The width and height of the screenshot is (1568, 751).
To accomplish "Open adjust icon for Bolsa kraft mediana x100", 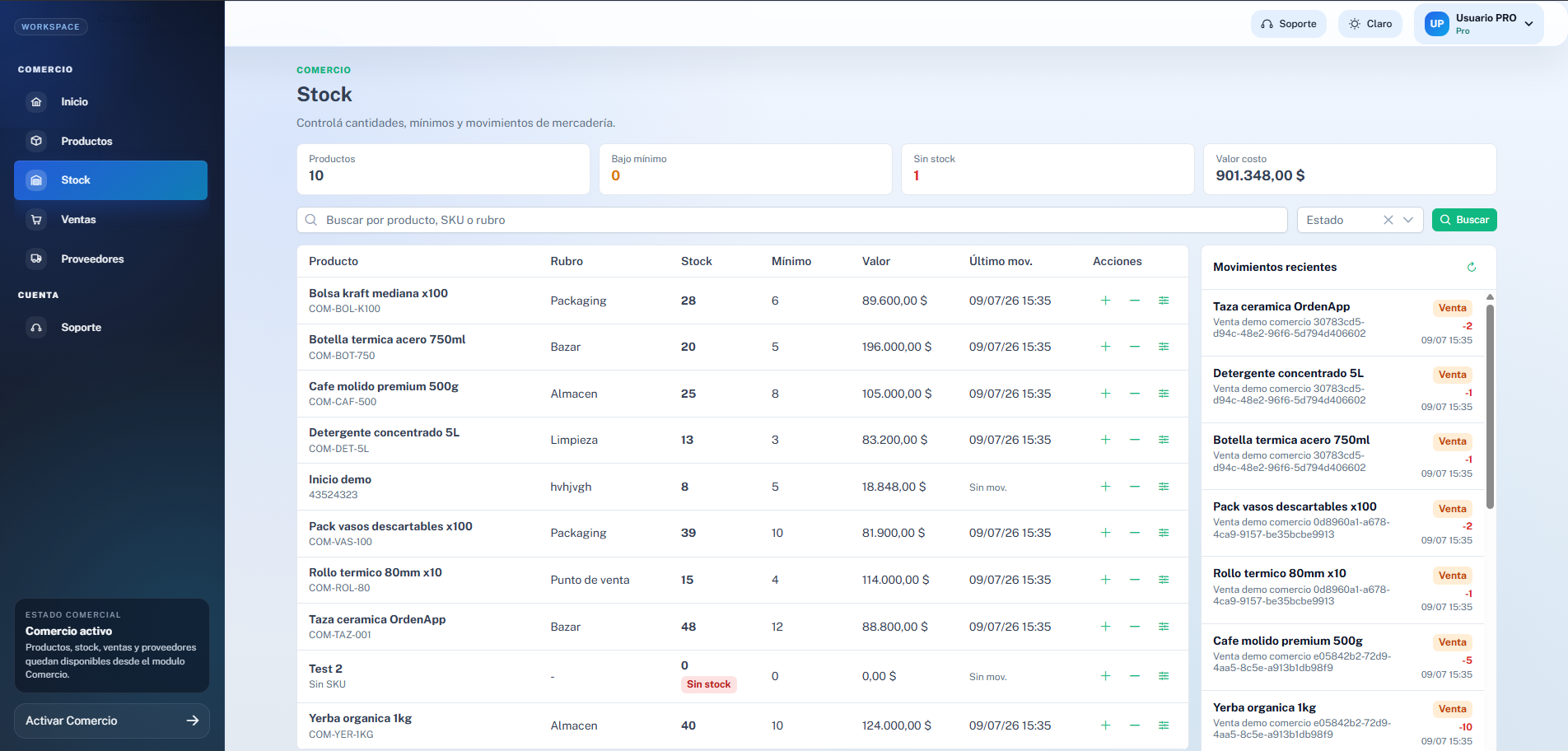I will click(1164, 301).
